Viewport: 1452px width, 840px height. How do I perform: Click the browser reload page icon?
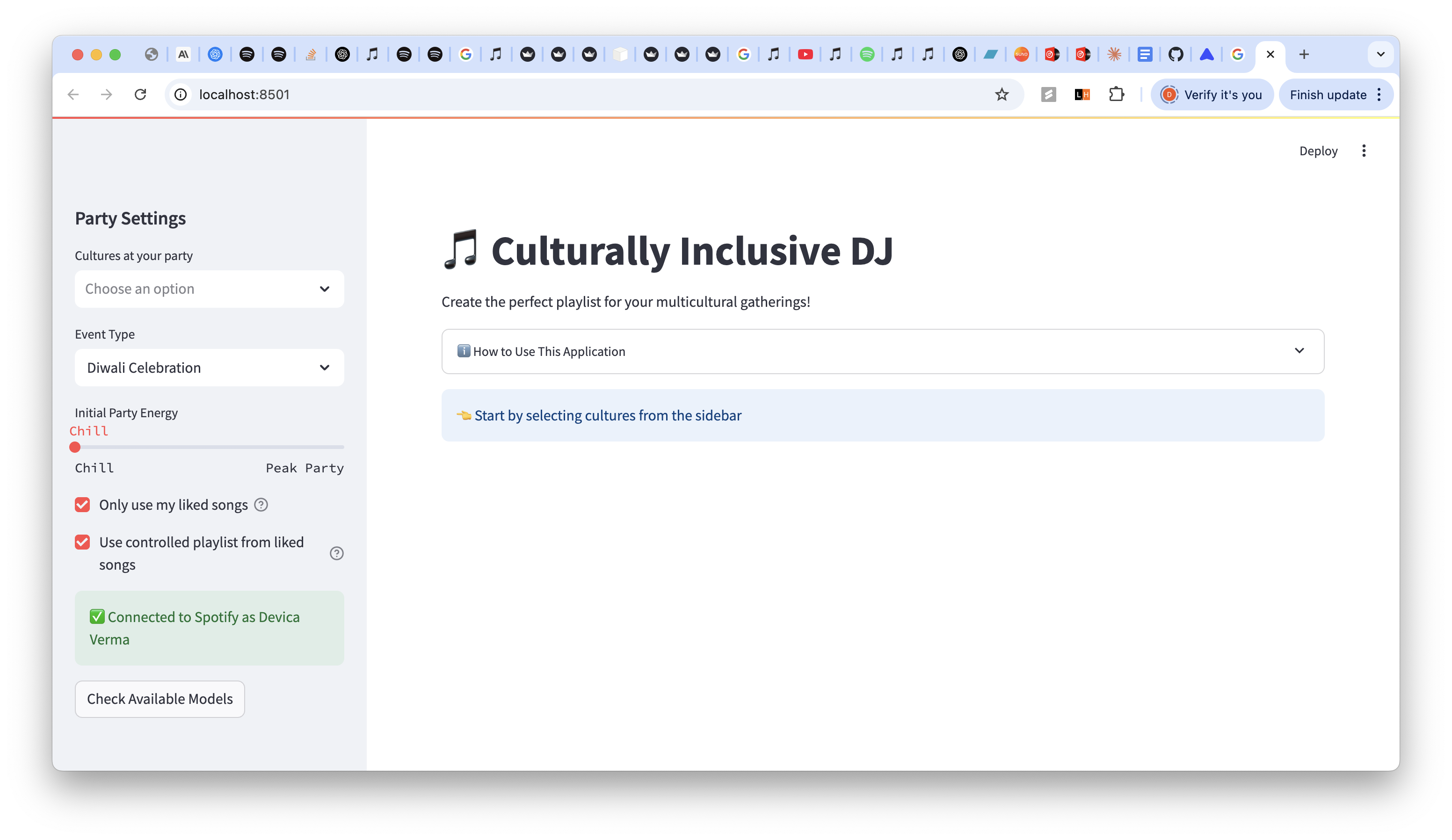(140, 94)
